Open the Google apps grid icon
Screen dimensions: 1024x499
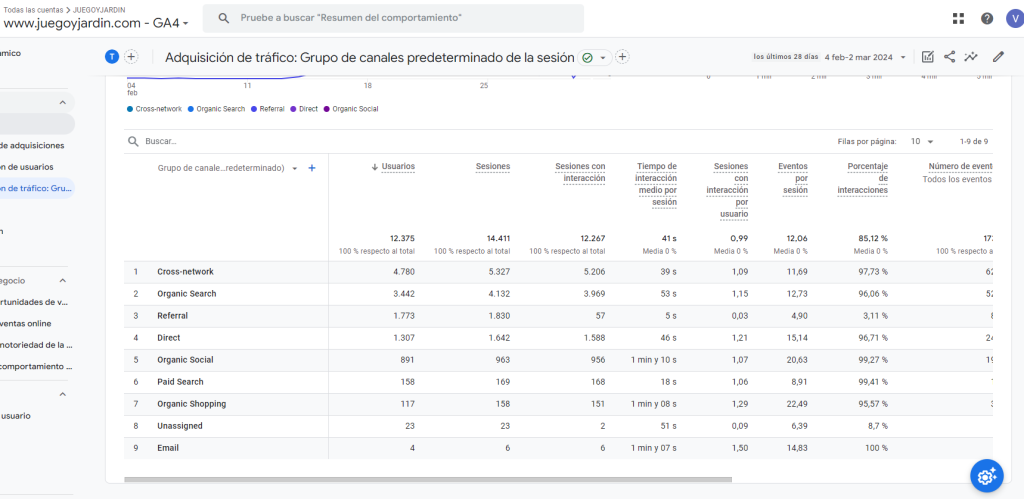(959, 18)
